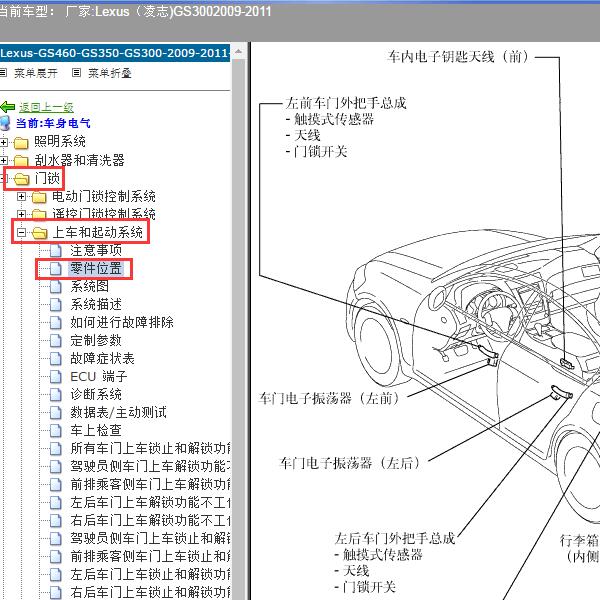600x600 pixels.
Task: Open the 诊断系统 document
Action: click(96, 394)
